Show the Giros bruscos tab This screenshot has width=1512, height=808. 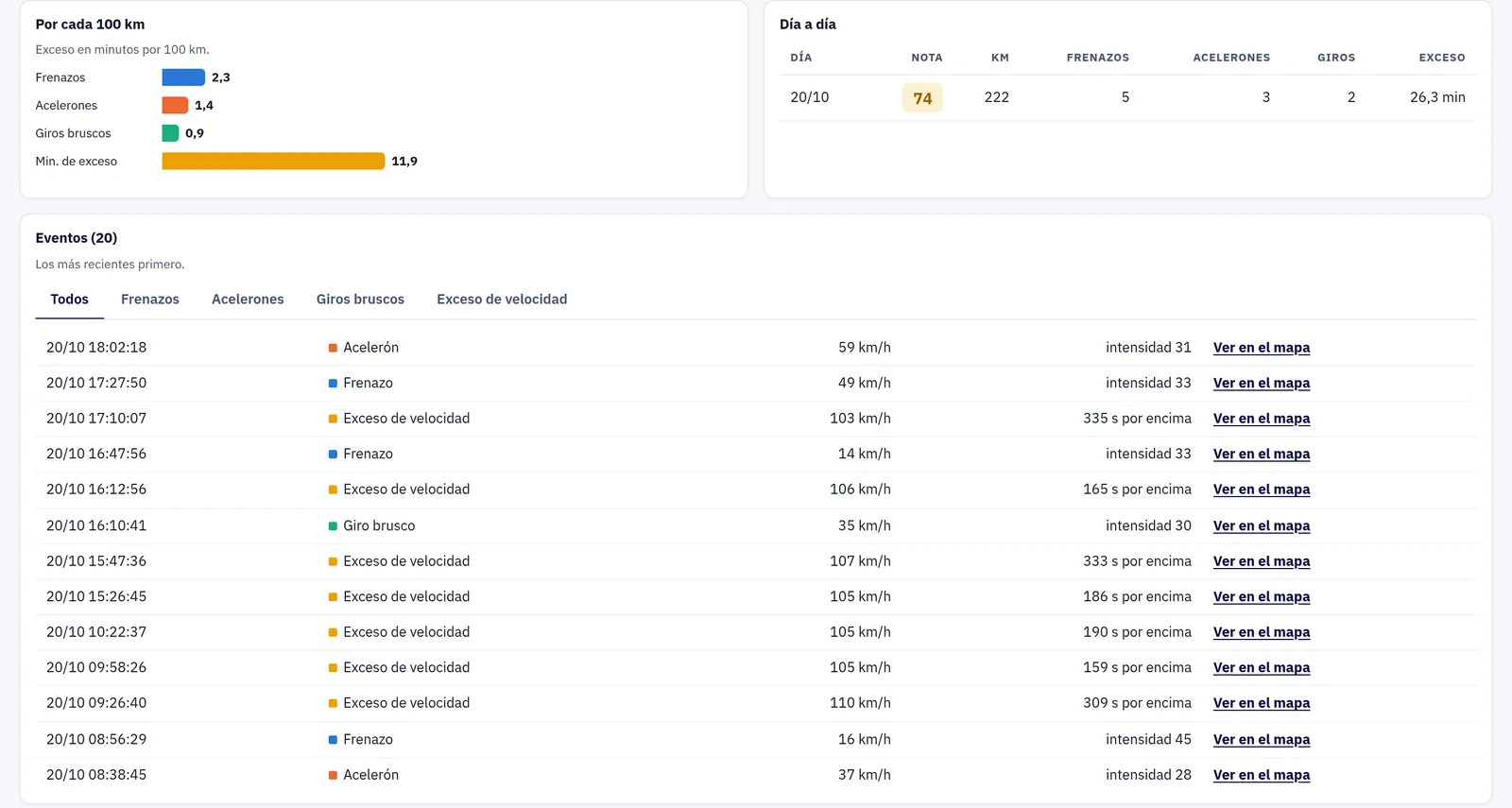click(x=360, y=300)
